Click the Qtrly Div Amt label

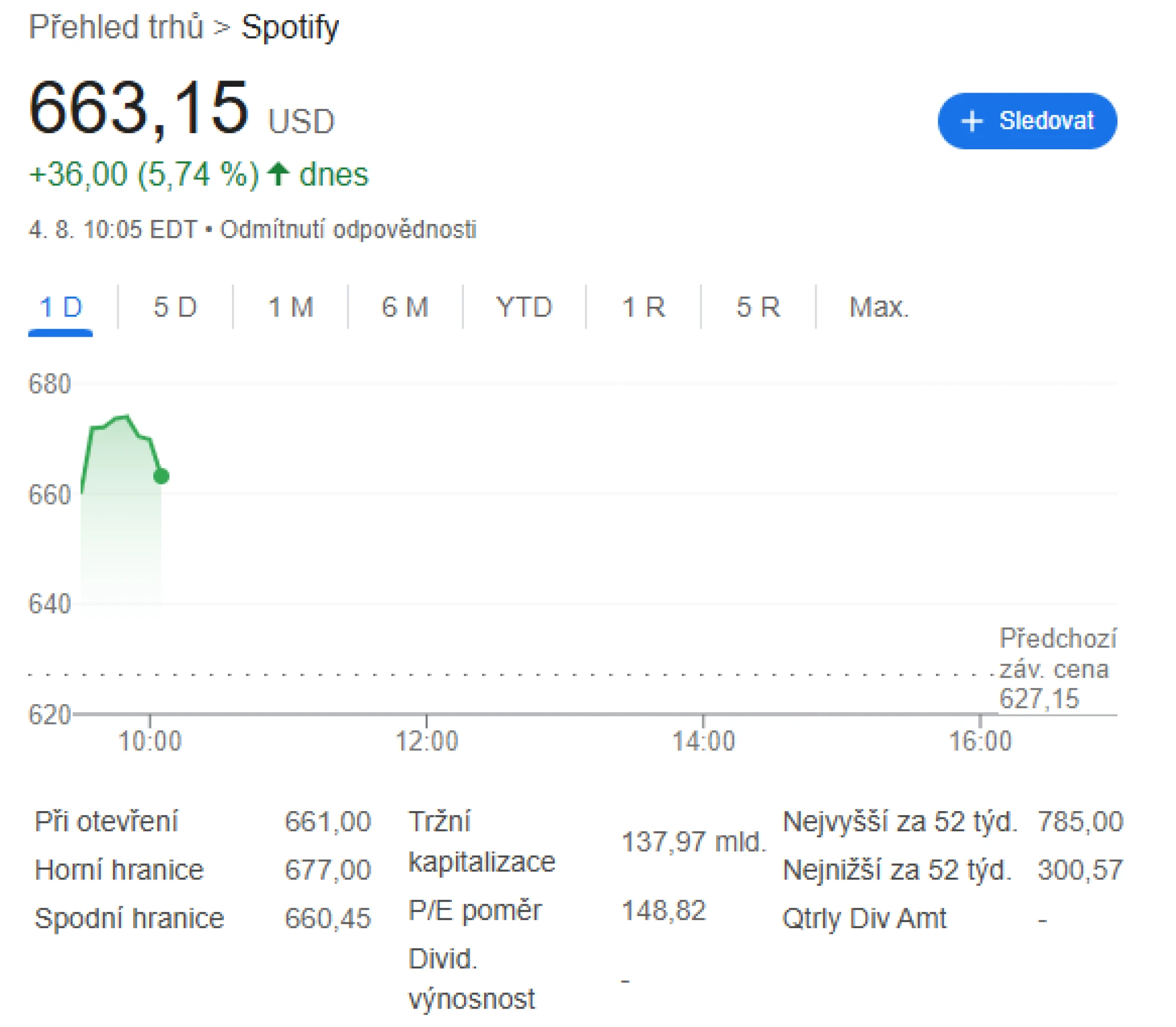864,918
